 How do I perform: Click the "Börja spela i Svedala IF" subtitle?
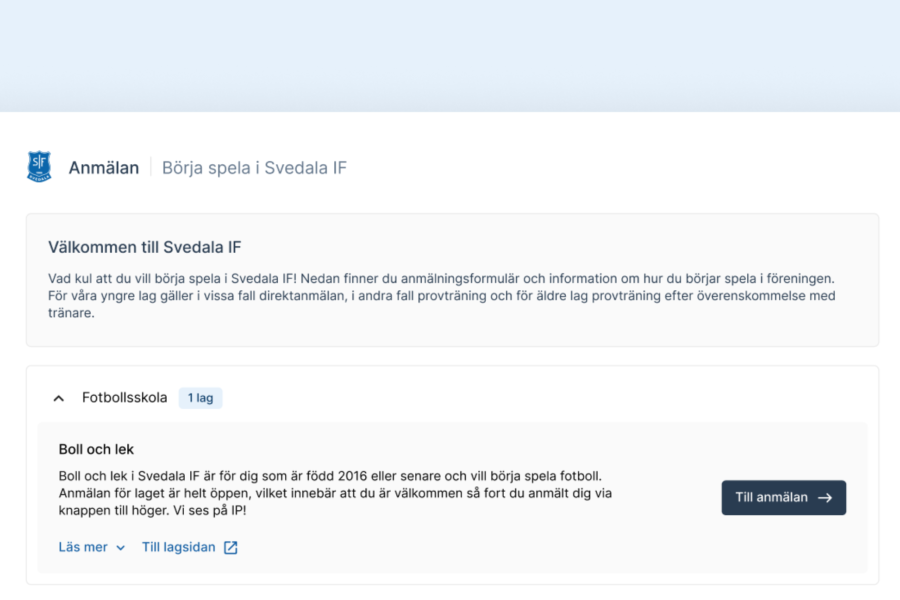tap(254, 168)
